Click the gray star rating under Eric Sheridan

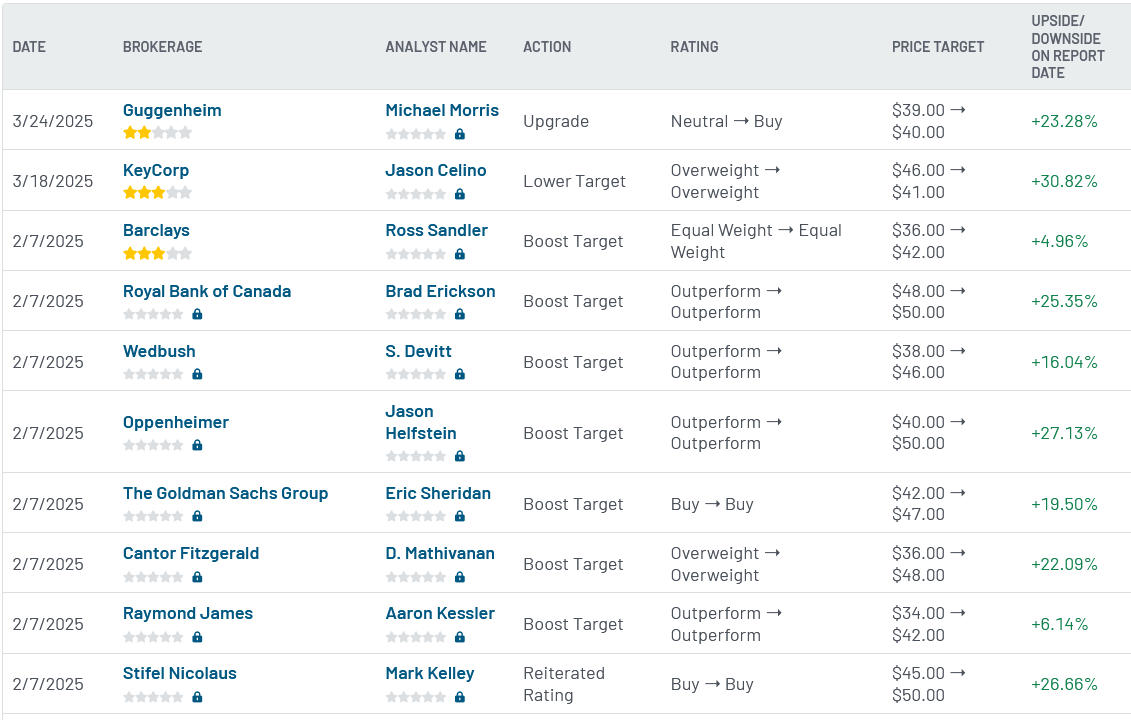click(416, 517)
